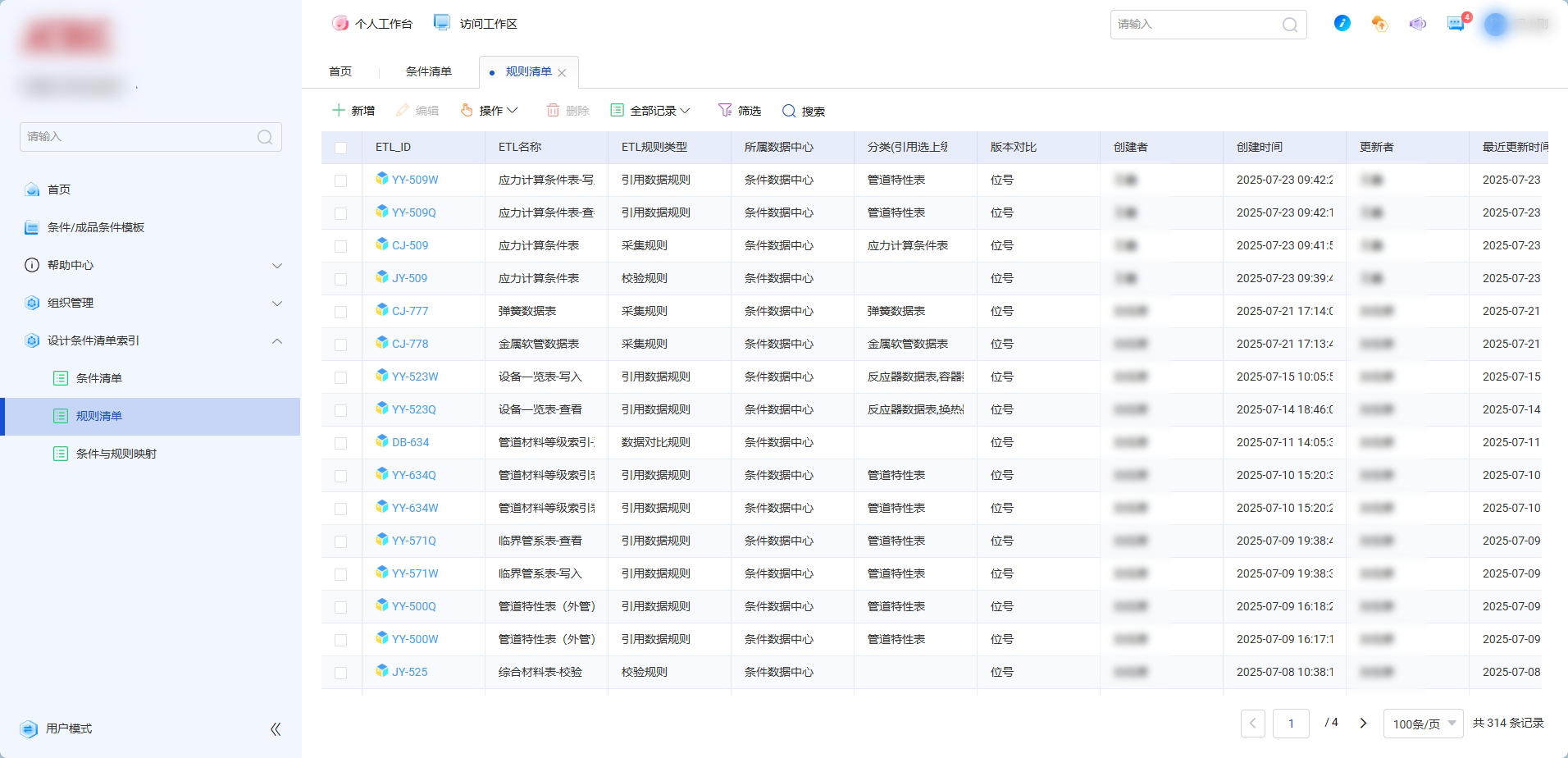Open the YY-523Q record link

[414, 409]
